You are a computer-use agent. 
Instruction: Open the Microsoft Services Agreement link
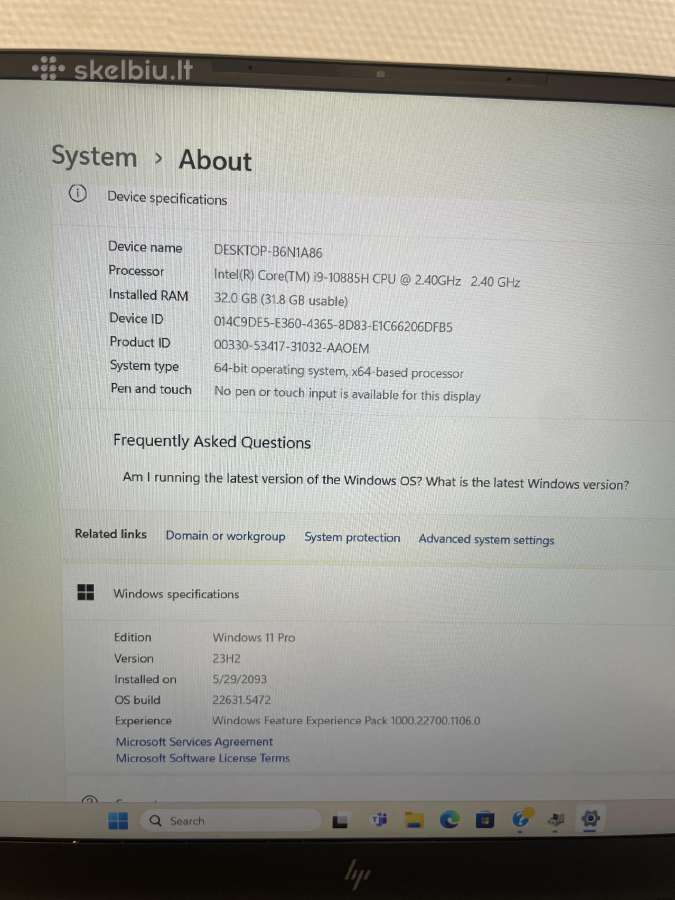pyautogui.click(x=195, y=742)
